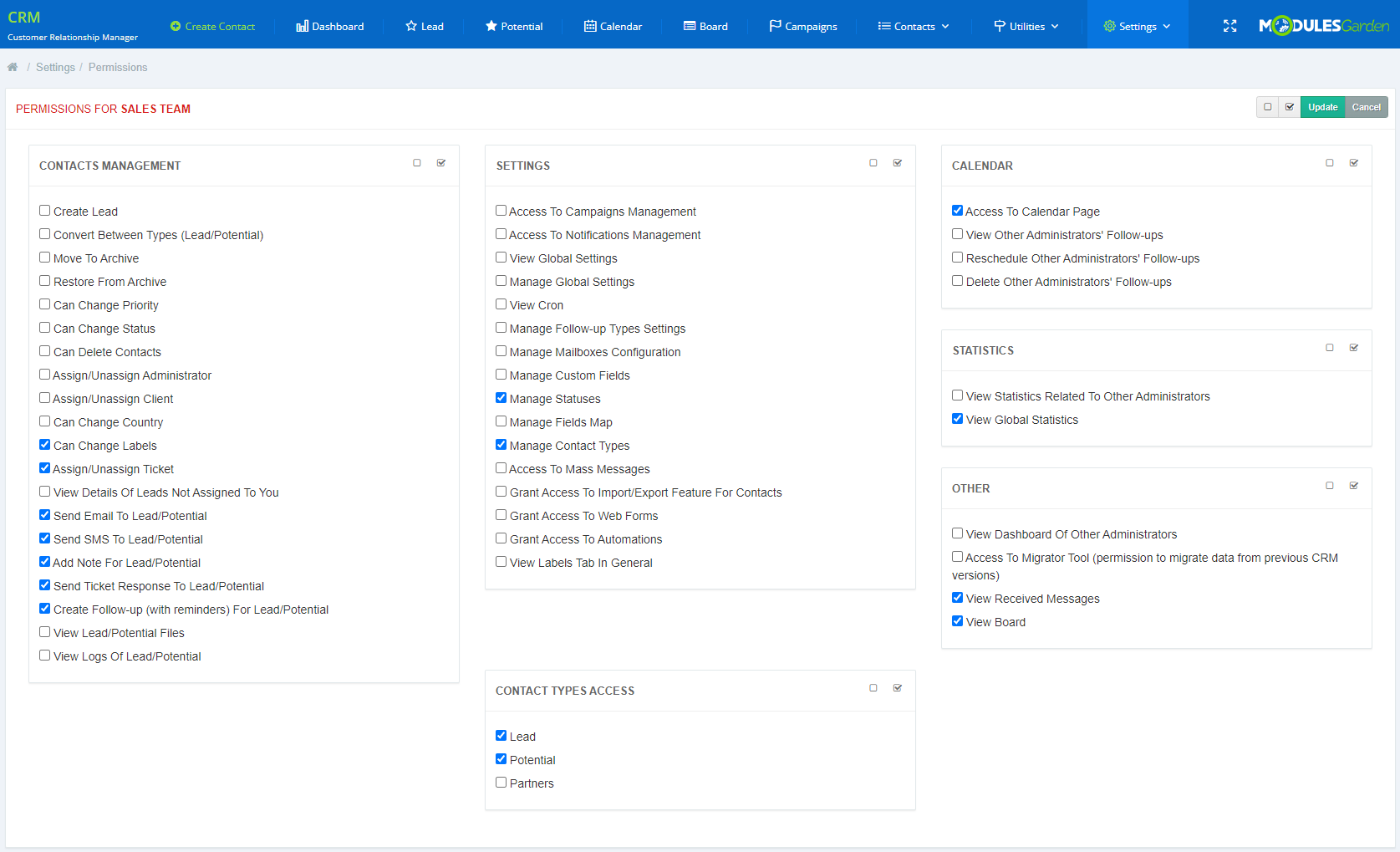This screenshot has width=1400, height=852.
Task: Check all permissions in Settings panel header
Action: [897, 162]
